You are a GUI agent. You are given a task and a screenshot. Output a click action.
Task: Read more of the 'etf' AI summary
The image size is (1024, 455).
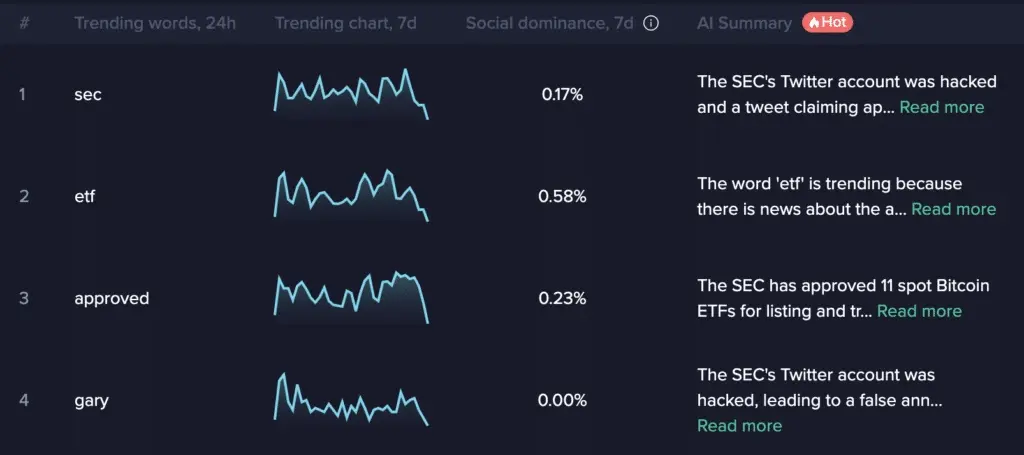pyautogui.click(x=953, y=209)
